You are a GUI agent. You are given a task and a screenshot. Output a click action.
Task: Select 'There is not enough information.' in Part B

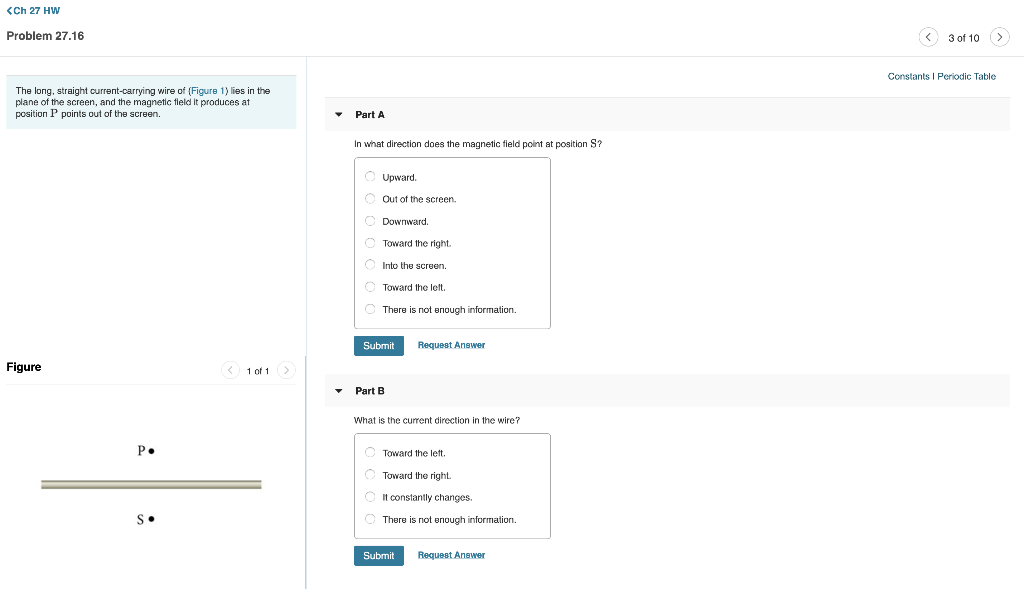point(370,519)
